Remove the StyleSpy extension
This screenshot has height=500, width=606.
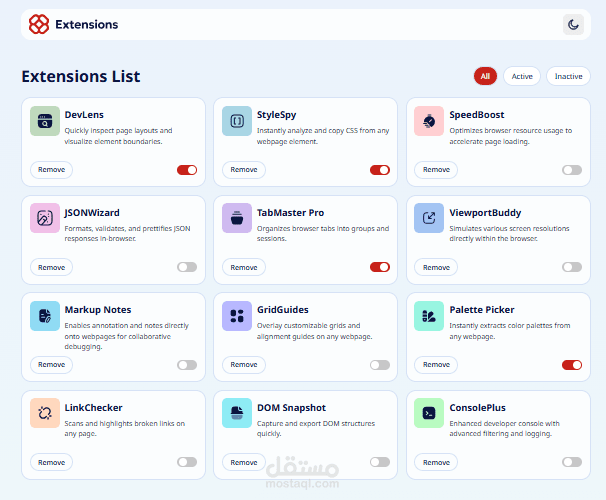pos(244,170)
